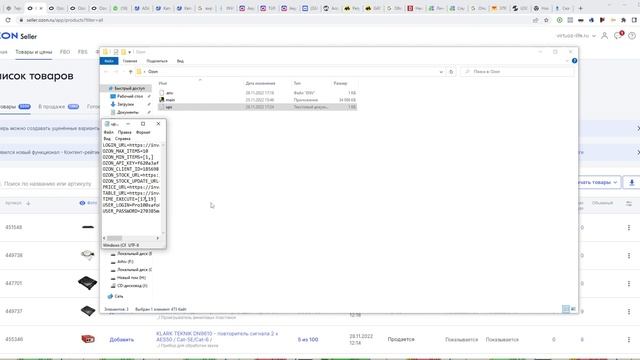Open the Правка menu in Notepad
The width and height of the screenshot is (640, 360).
click(x=124, y=132)
